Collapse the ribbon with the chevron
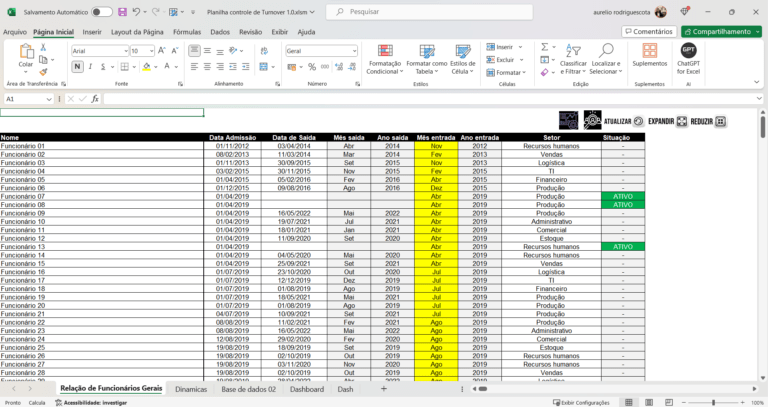The width and height of the screenshot is (768, 407). pyautogui.click(x=756, y=82)
